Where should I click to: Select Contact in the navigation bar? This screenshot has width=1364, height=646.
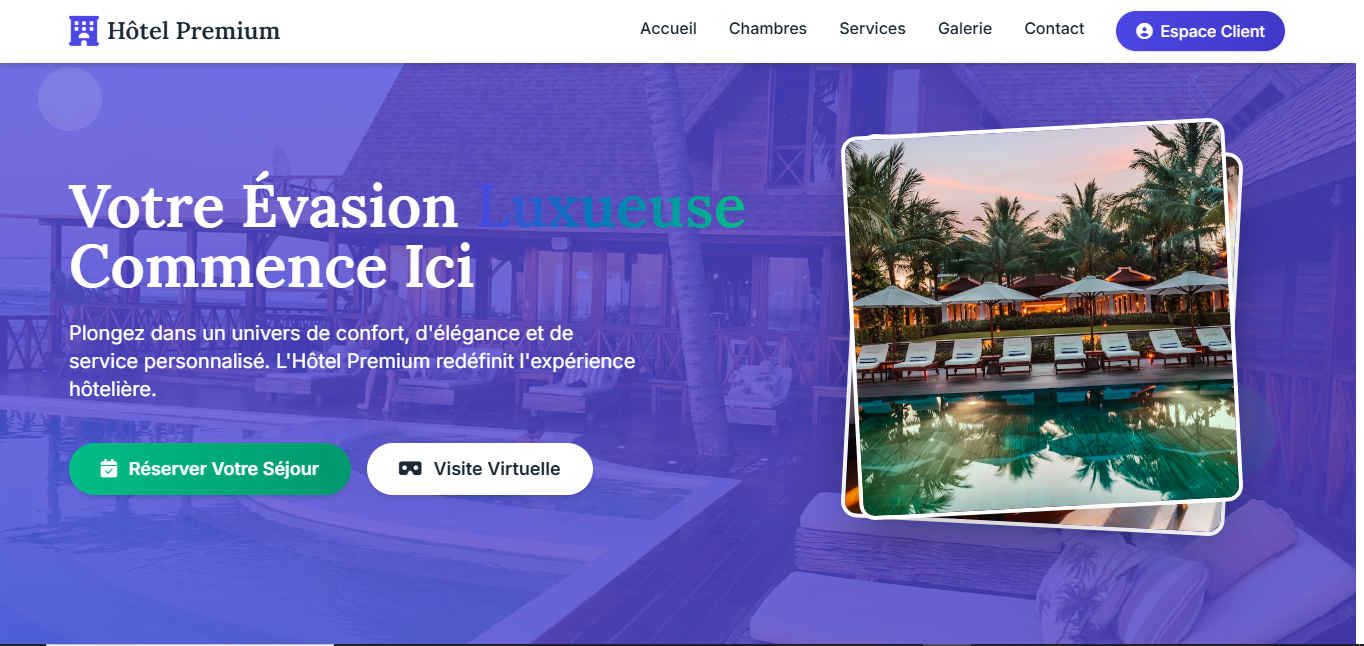tap(1054, 29)
